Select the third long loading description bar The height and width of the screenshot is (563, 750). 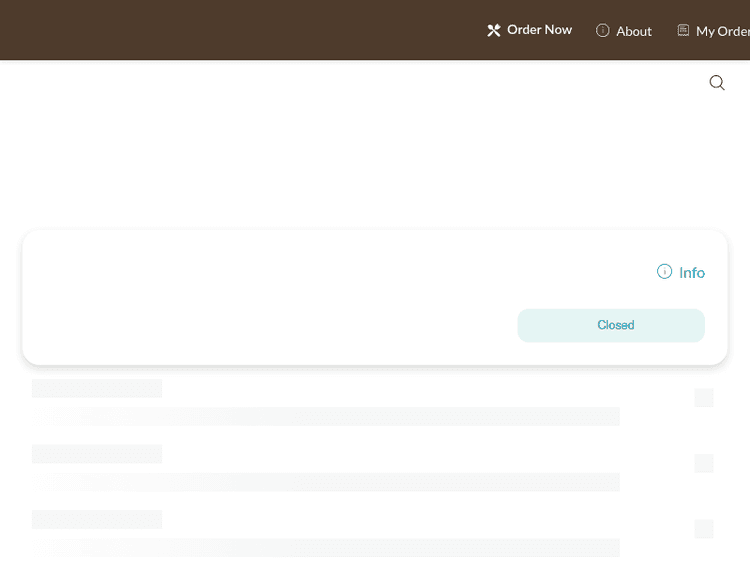coord(326,547)
